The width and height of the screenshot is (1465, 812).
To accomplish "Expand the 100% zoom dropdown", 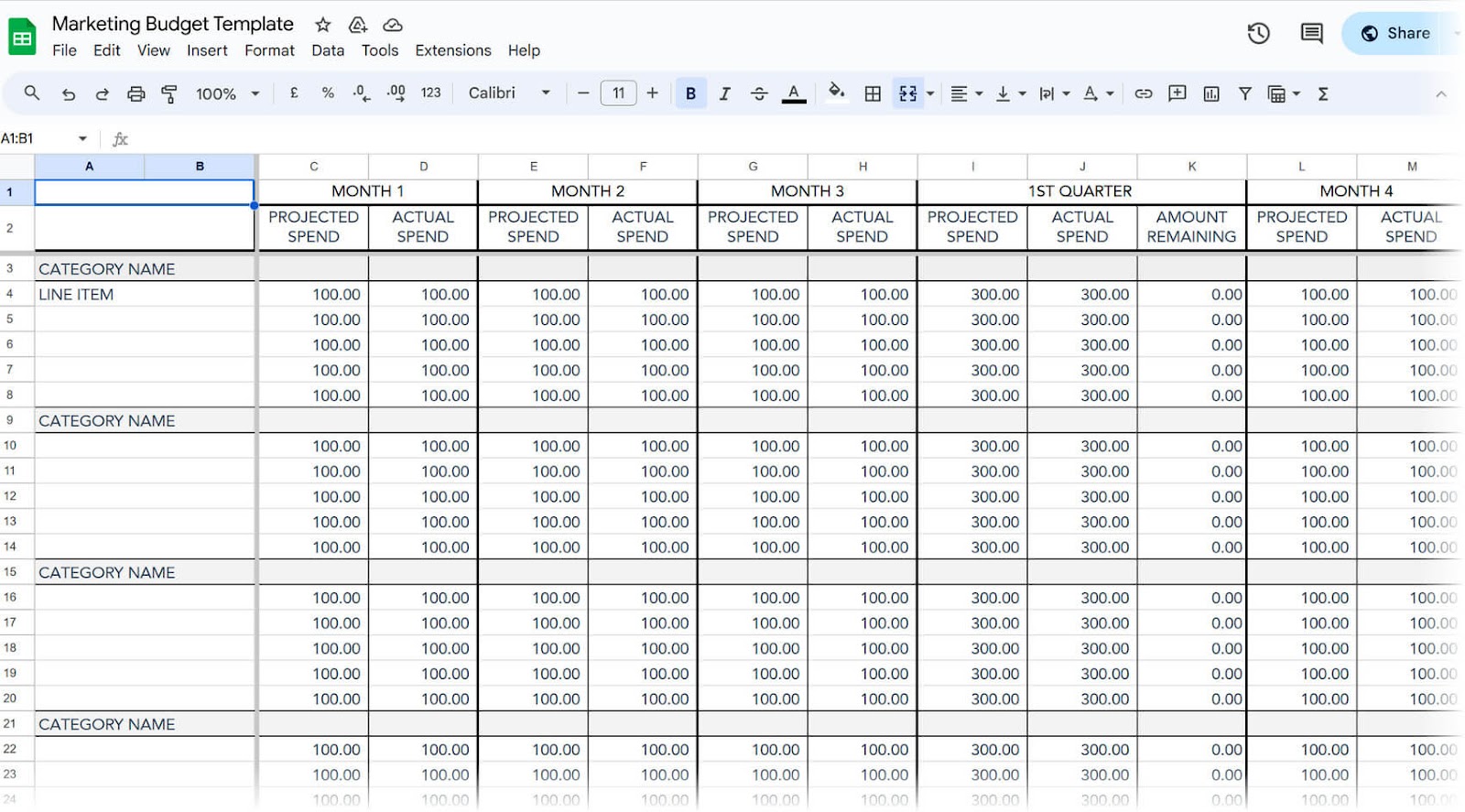I will pos(227,93).
